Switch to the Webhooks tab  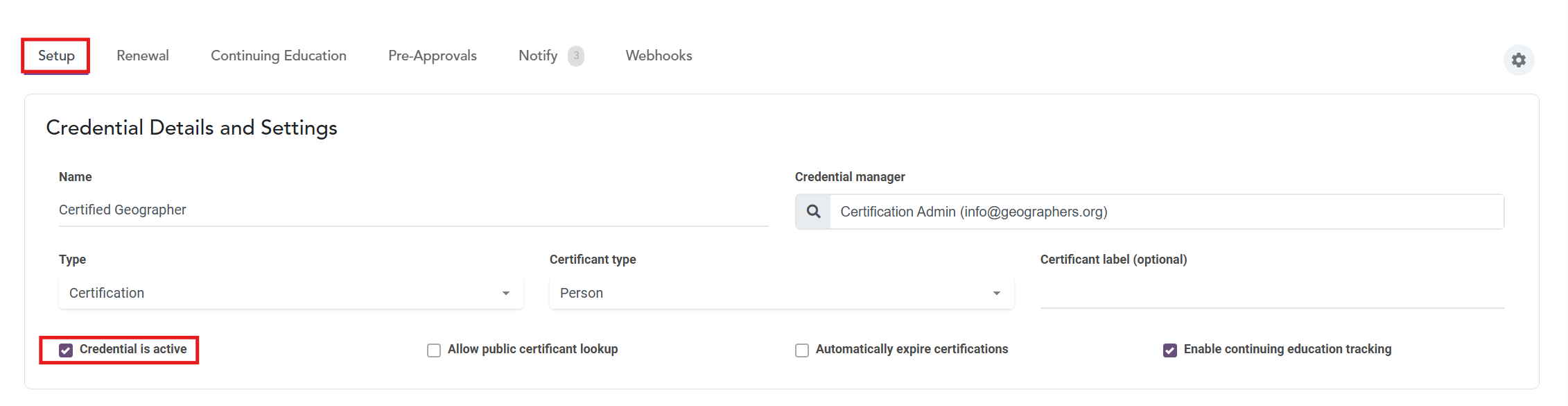pos(659,56)
